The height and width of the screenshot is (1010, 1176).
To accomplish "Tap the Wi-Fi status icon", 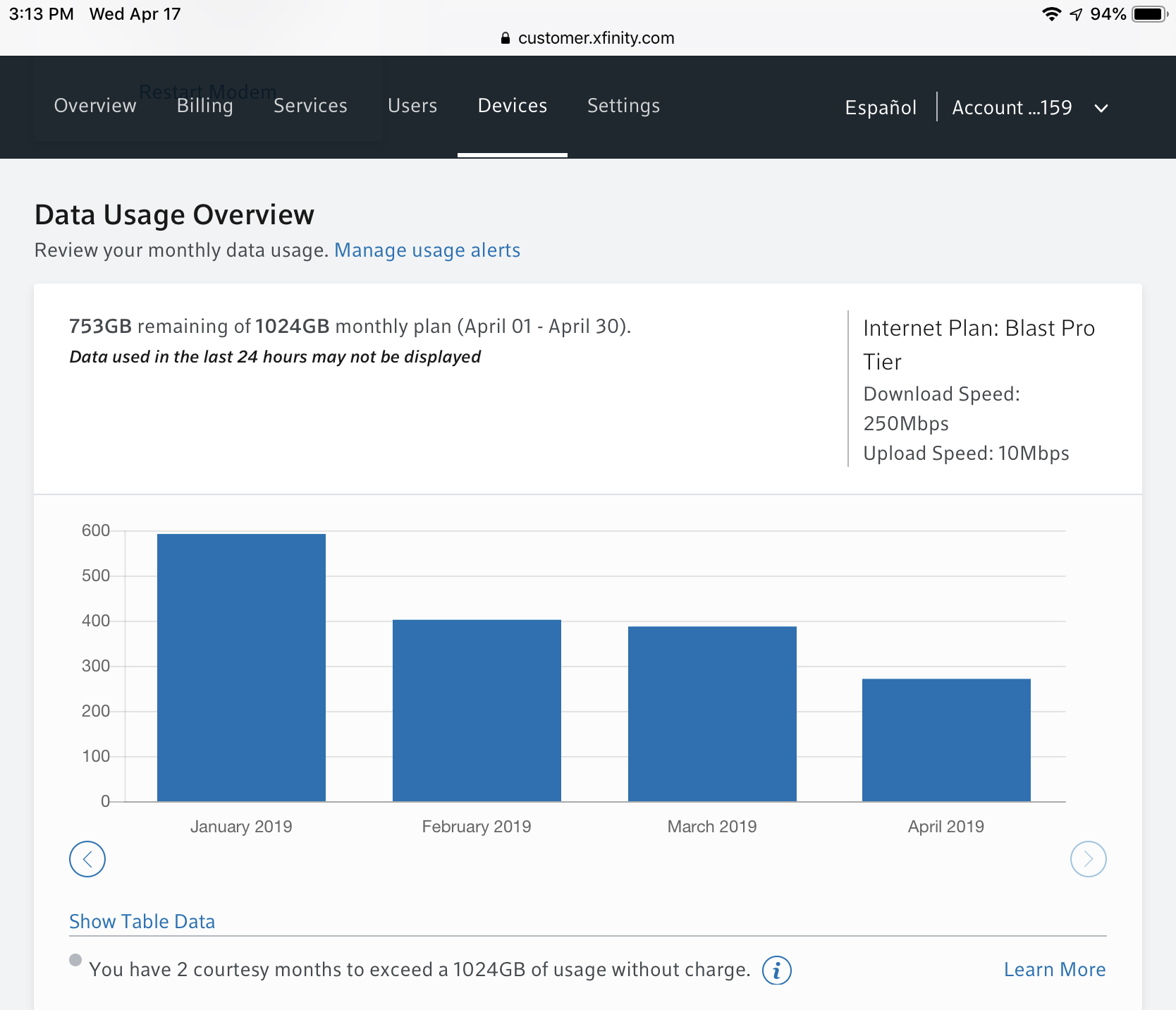I will click(1051, 14).
